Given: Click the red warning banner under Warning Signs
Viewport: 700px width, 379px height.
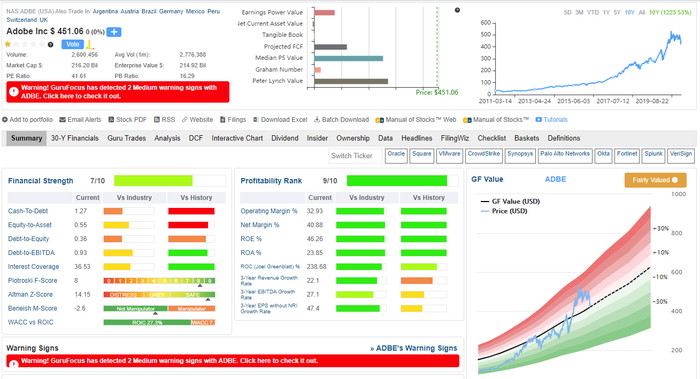Looking at the screenshot, I should (233, 361).
